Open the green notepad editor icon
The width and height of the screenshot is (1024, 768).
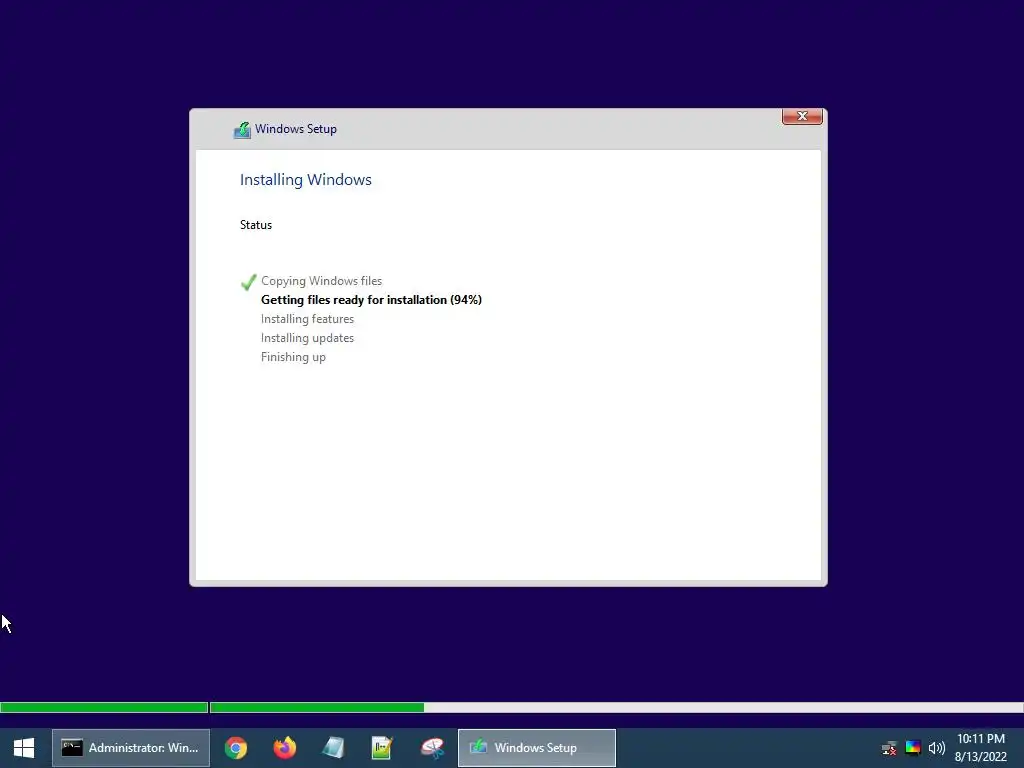pos(382,748)
